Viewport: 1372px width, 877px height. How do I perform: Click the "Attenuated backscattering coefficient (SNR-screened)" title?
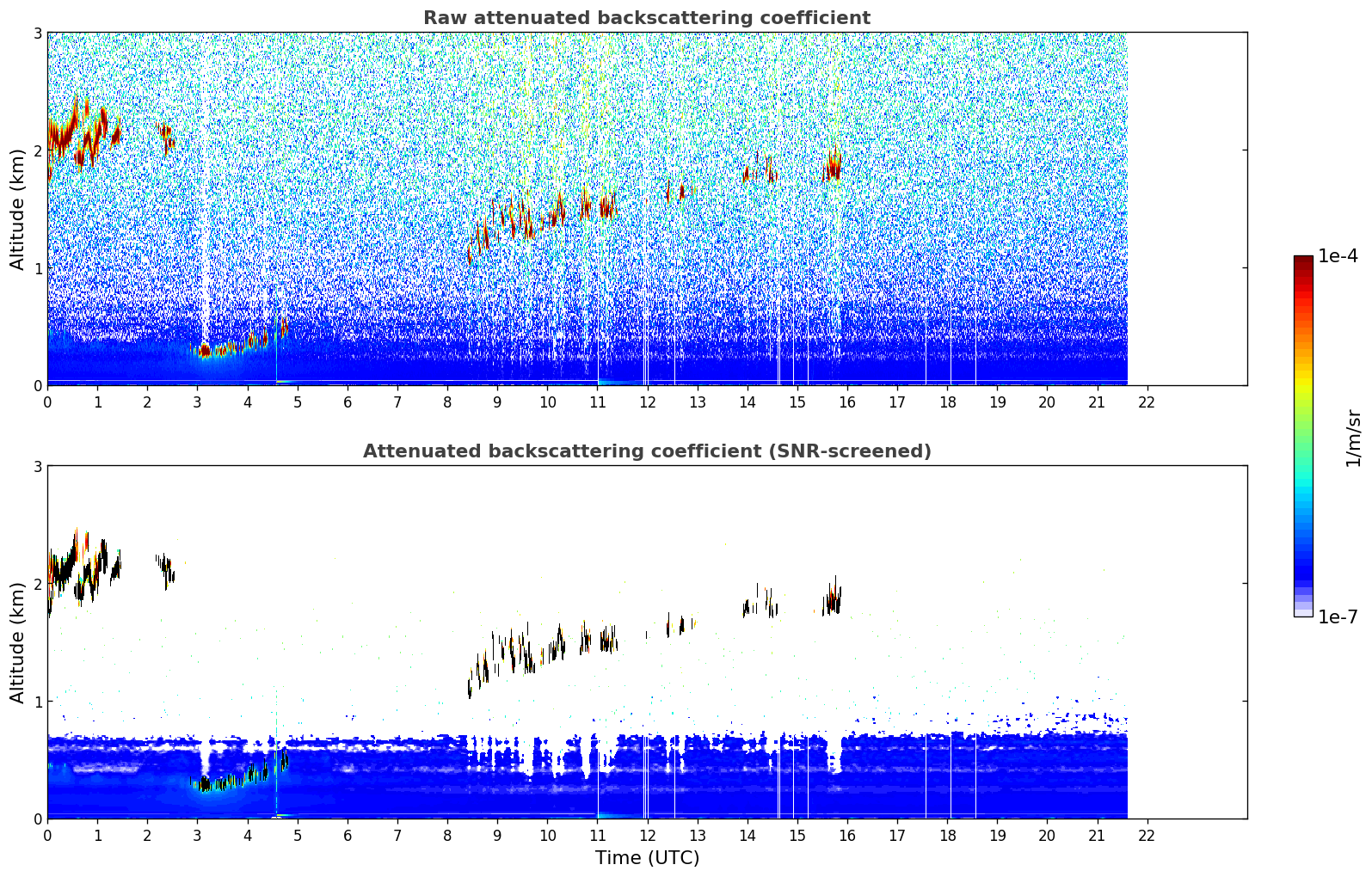click(647, 451)
